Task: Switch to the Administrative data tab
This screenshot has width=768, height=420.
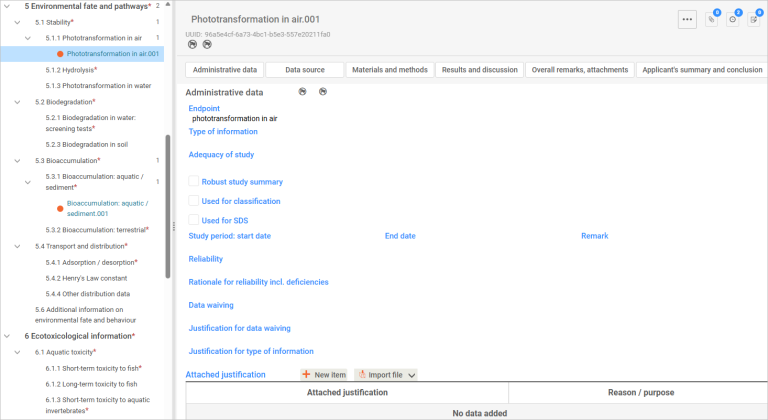Action: point(225,70)
